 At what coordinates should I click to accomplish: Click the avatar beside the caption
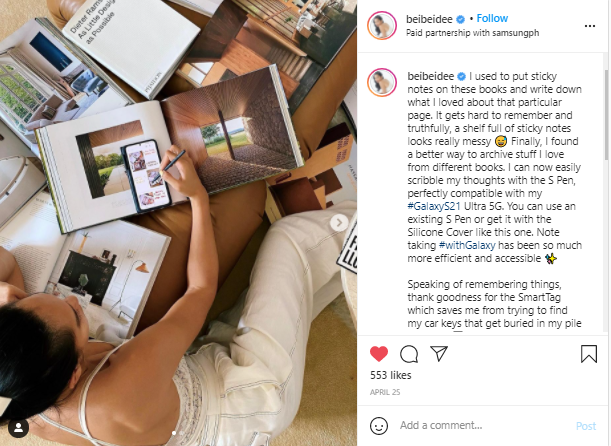[382, 82]
